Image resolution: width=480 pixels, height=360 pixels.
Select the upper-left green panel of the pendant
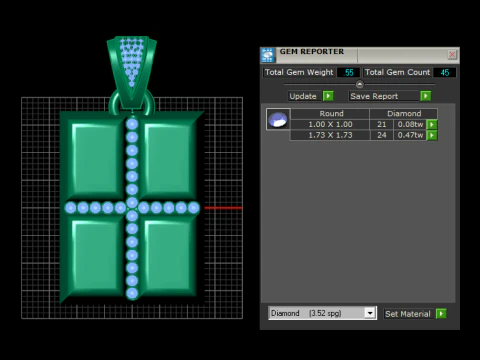[96, 159]
